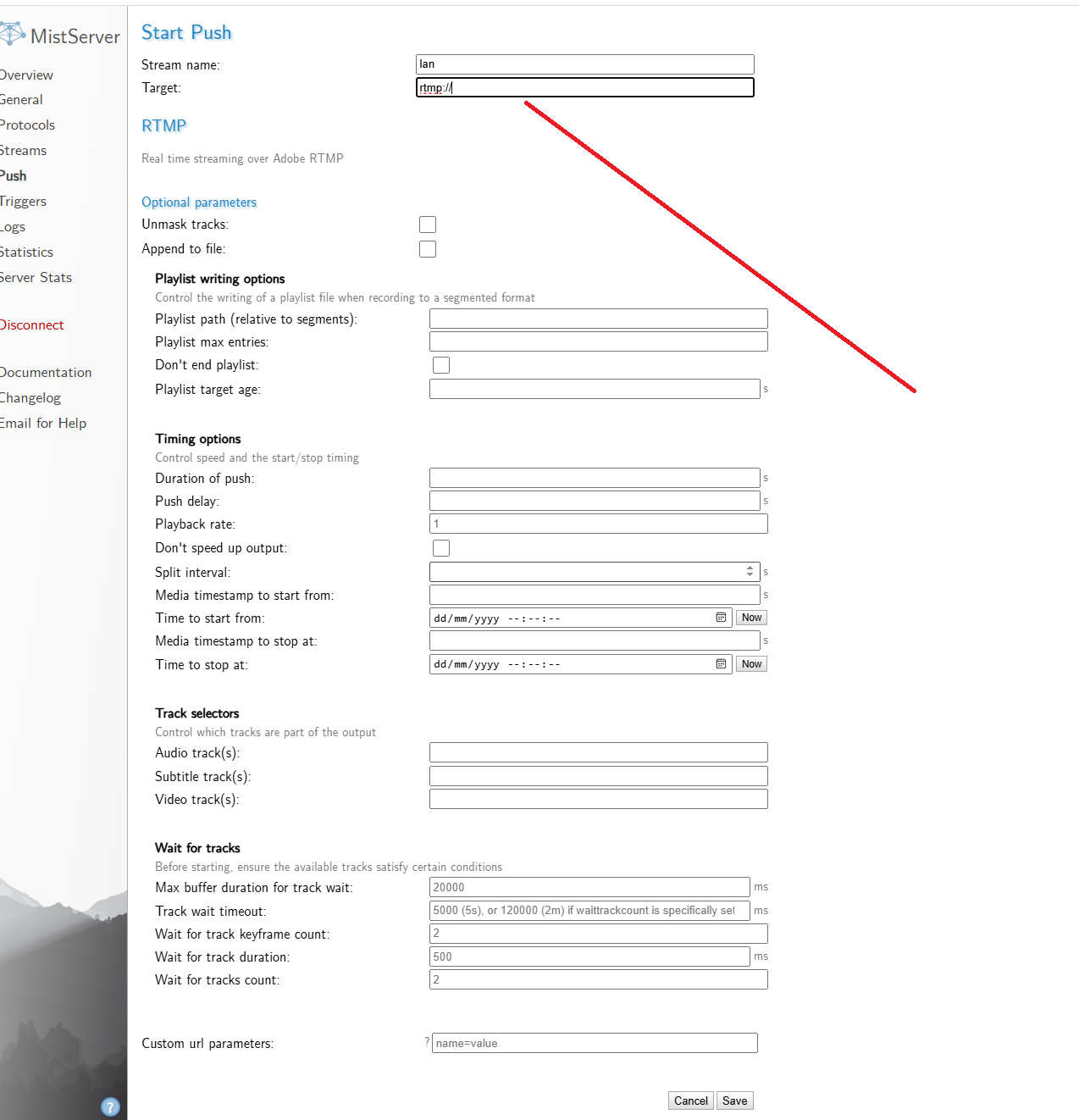
Task: Click the Custom url parameters field
Action: (595, 1043)
